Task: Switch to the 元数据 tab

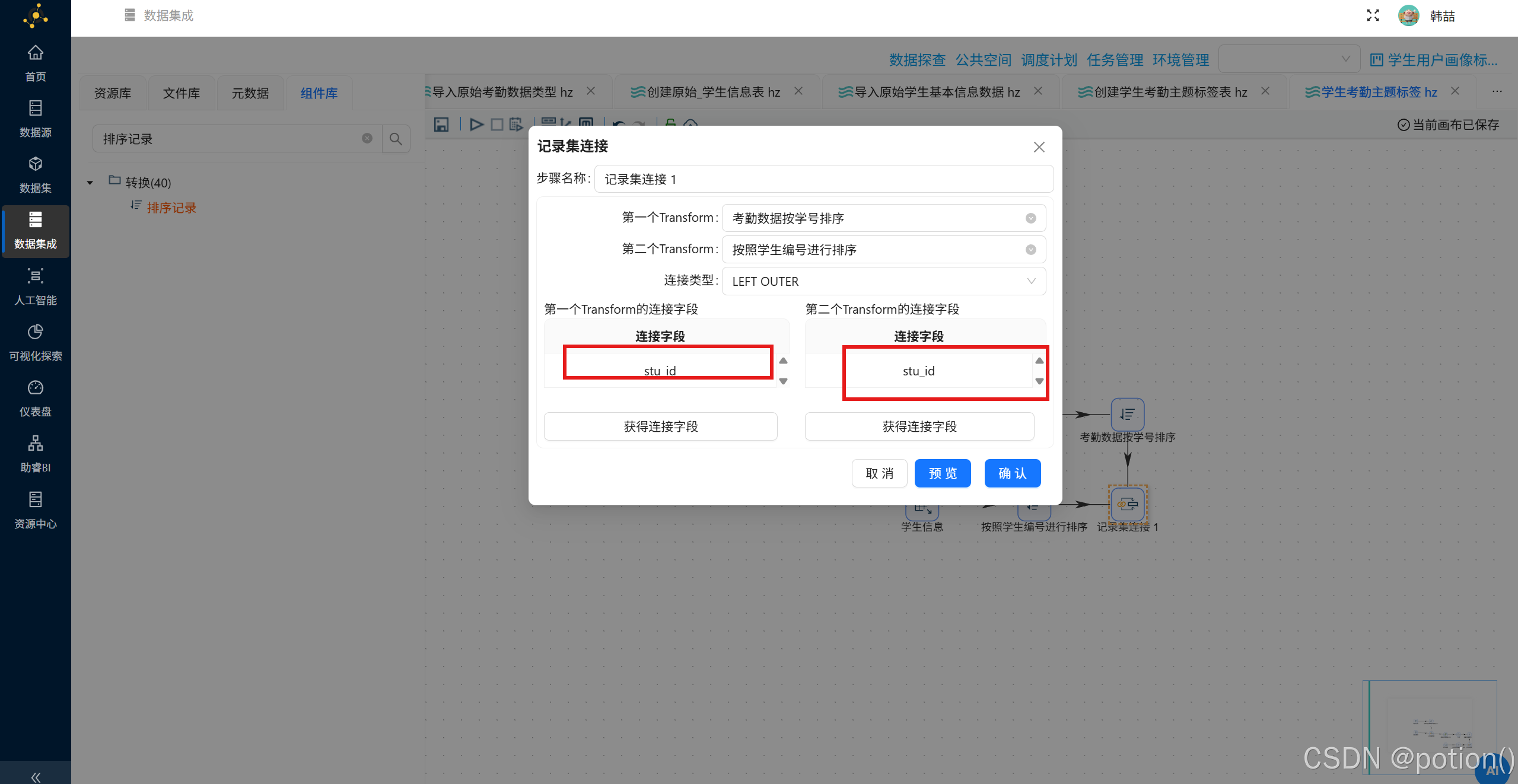Action: pyautogui.click(x=250, y=93)
